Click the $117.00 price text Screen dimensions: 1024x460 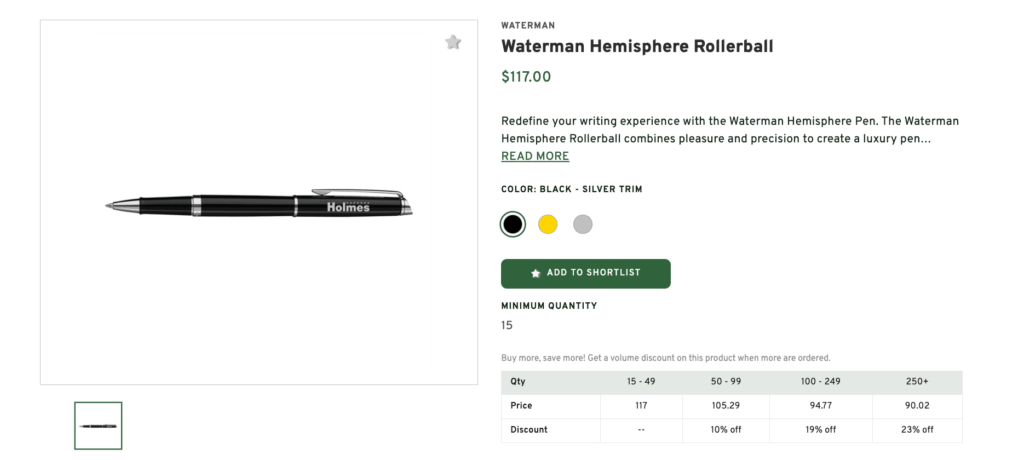point(526,77)
